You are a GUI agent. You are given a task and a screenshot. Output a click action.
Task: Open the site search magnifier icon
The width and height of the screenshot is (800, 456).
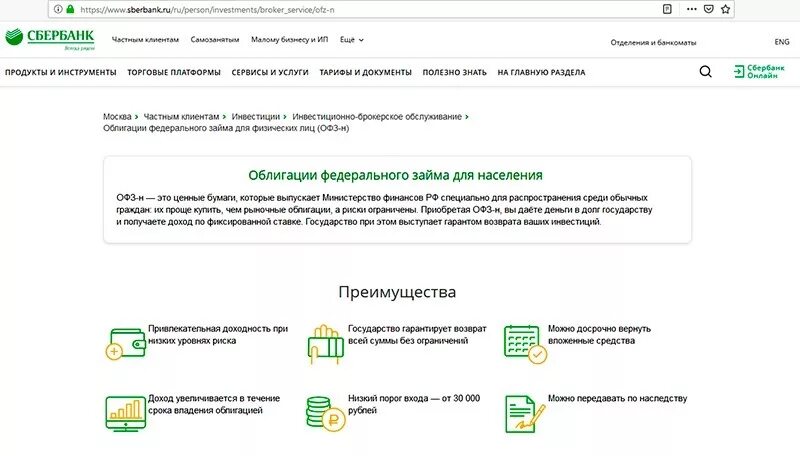[x=706, y=71]
